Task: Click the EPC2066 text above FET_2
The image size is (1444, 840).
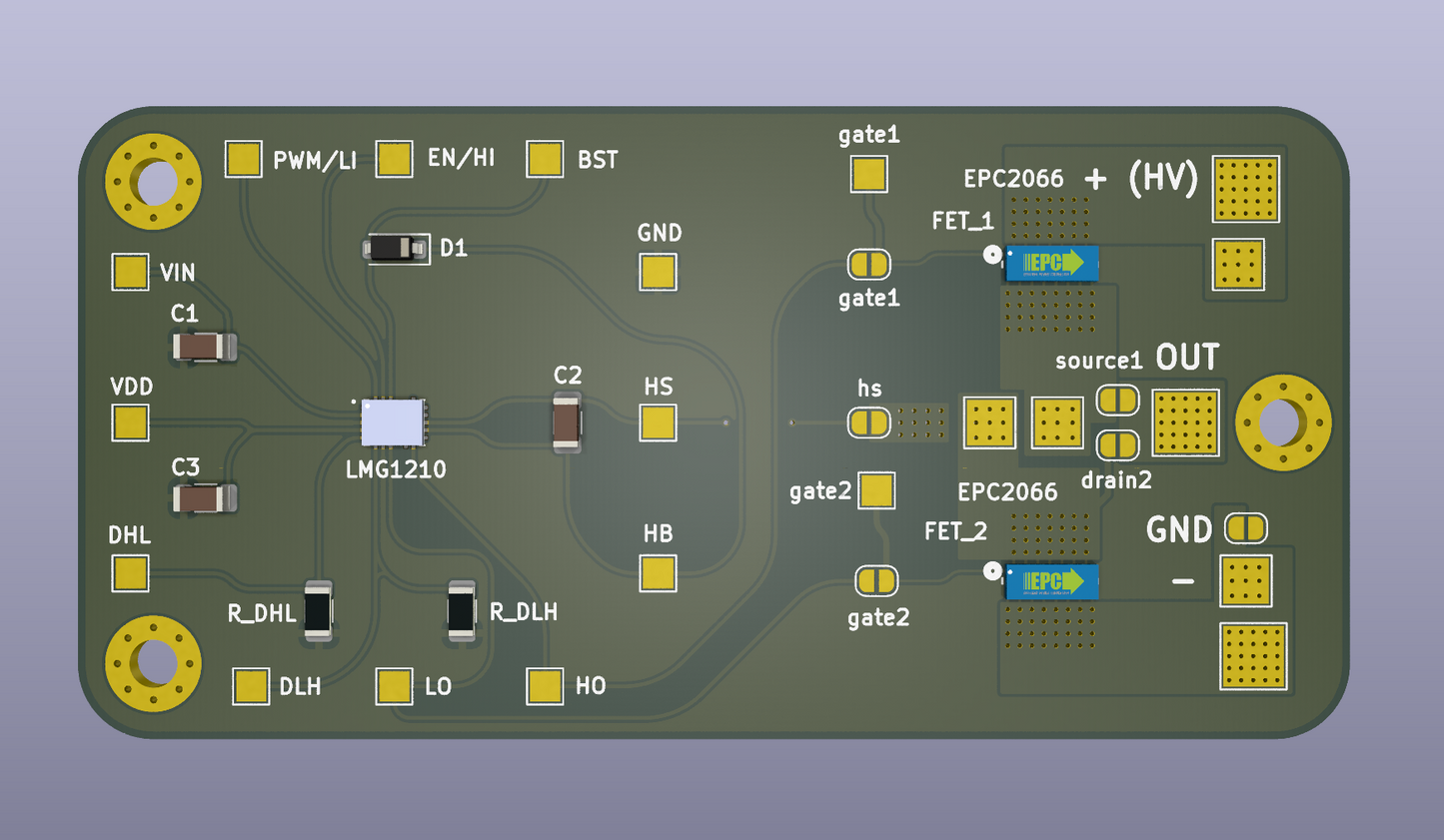Action: [x=1007, y=491]
